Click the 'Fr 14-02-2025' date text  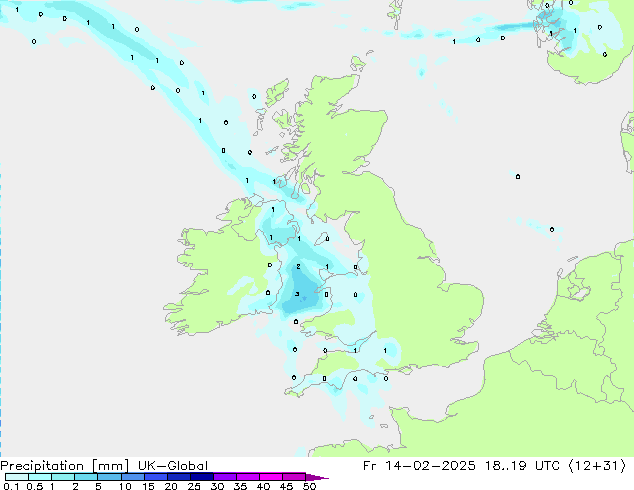point(419,466)
